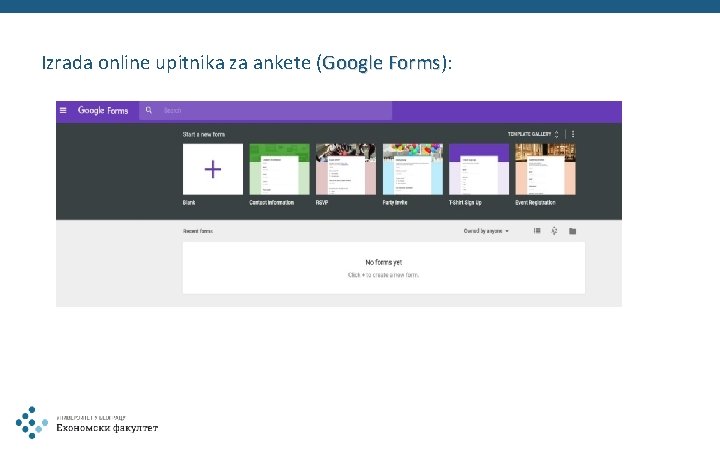Image resolution: width=720 pixels, height=450 pixels.
Task: Click the Економски факултет logo text
Action: pyautogui.click(x=107, y=428)
